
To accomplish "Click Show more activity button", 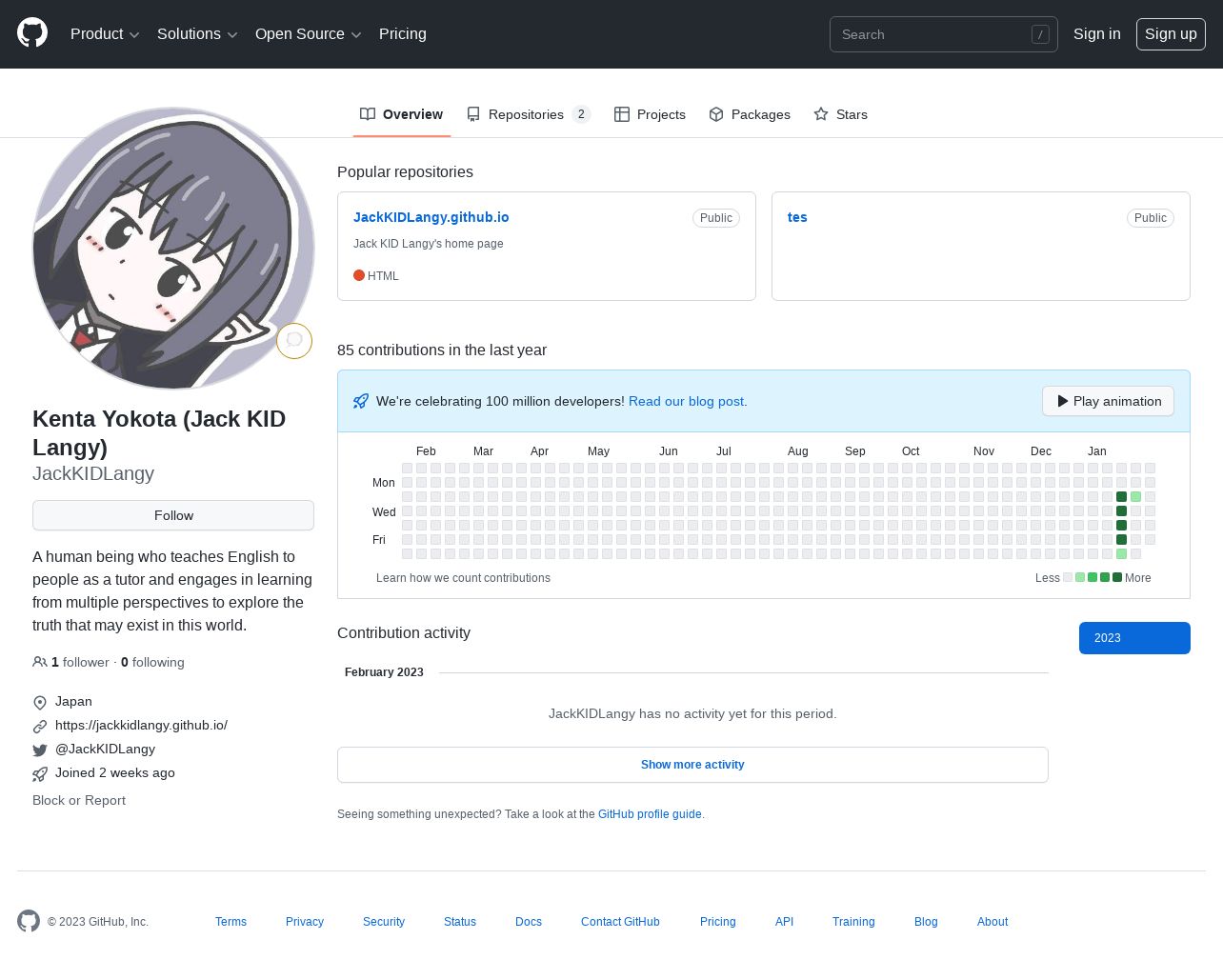I will tap(692, 765).
